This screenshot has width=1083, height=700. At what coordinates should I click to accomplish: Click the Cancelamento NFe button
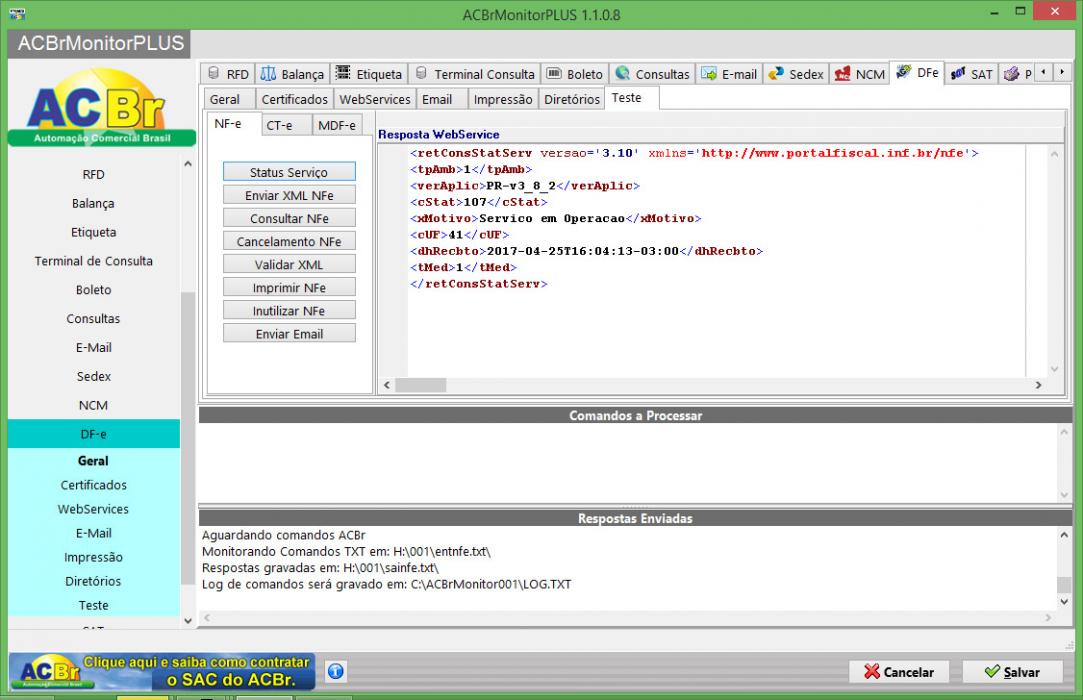[289, 241]
